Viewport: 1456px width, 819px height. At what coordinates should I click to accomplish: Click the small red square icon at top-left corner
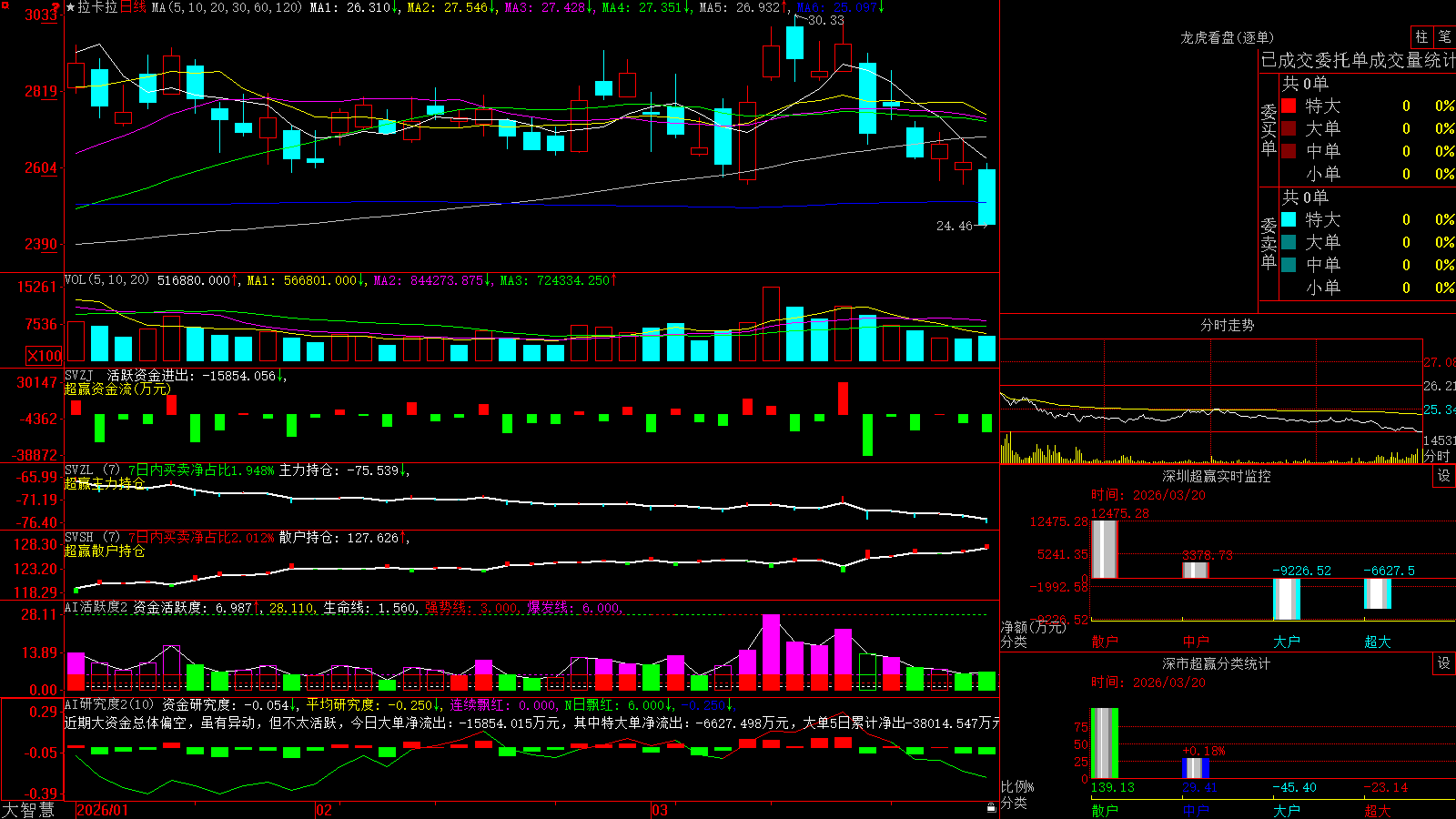tap(4, 5)
